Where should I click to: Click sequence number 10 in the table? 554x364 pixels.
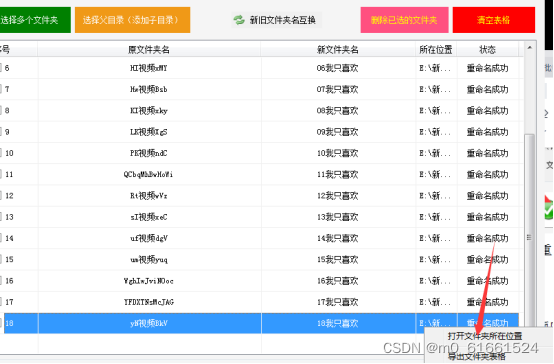[9, 153]
